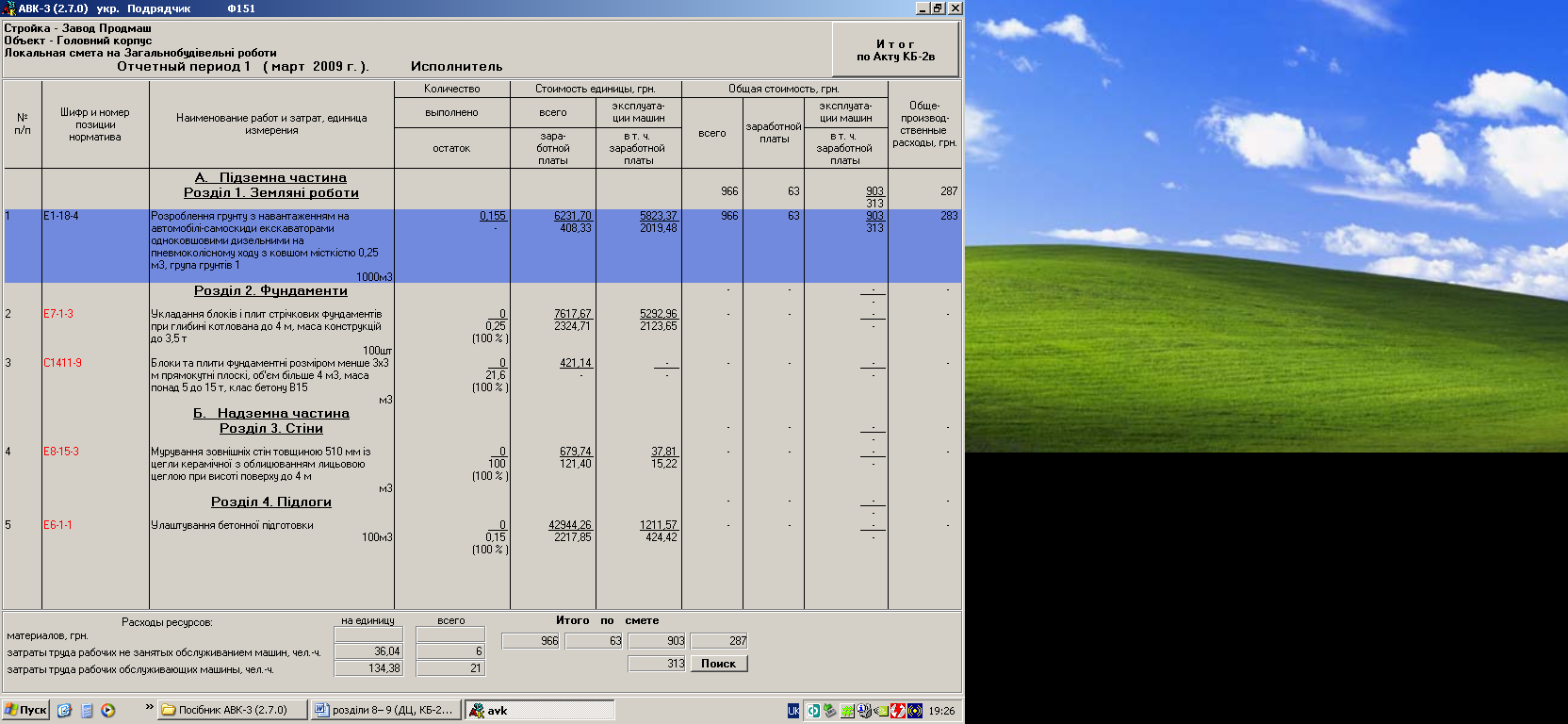Image resolution: width=1568 pixels, height=724 pixels.
Task: Click unit cost 7617,67 in row 2
Action: 573,314
